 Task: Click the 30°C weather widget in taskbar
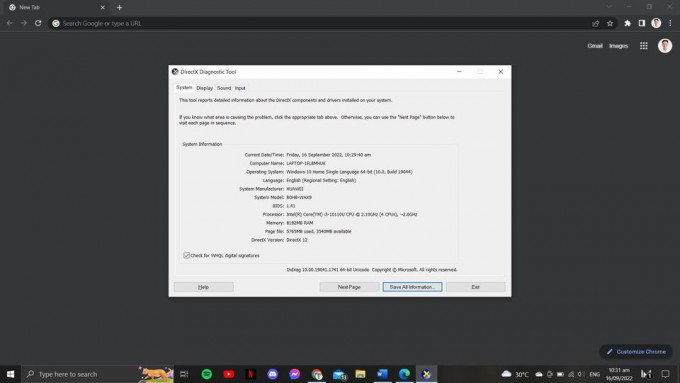[515, 374]
